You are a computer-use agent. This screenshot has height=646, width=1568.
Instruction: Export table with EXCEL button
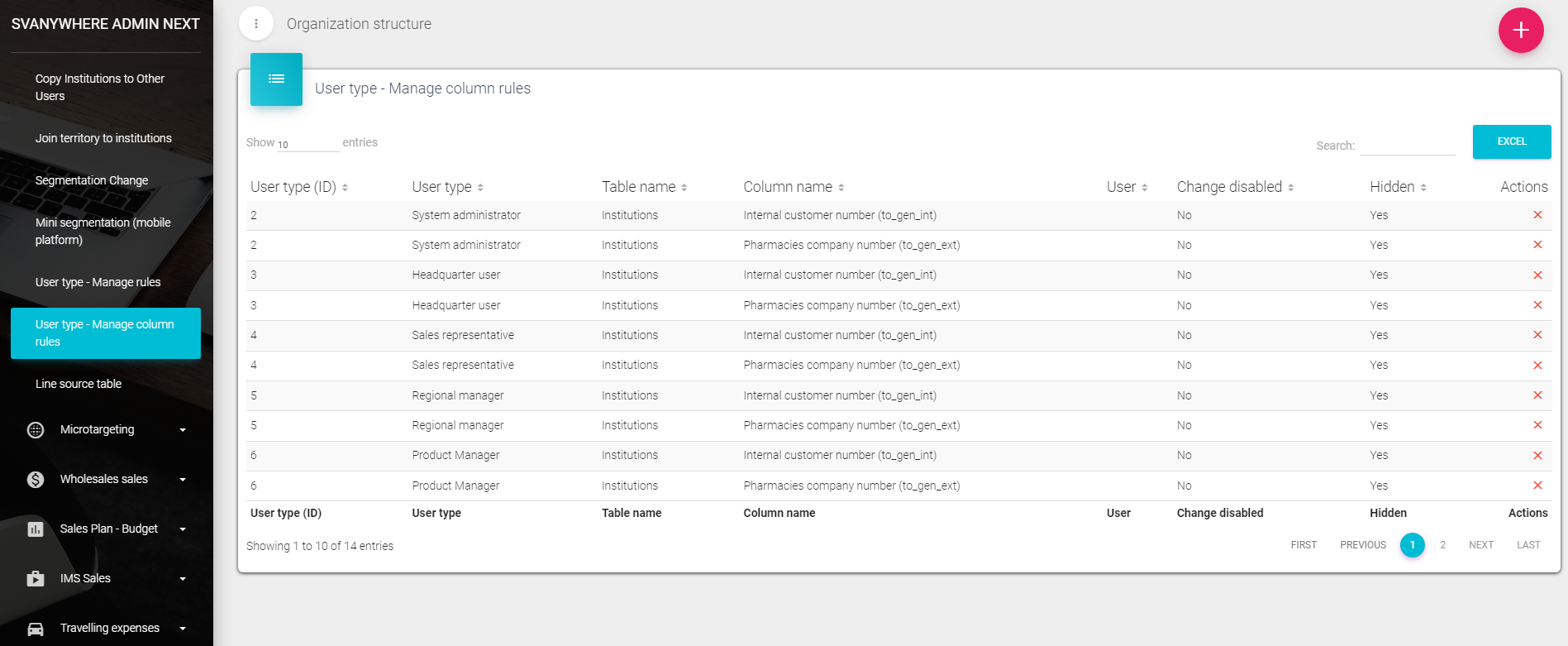[1511, 141]
